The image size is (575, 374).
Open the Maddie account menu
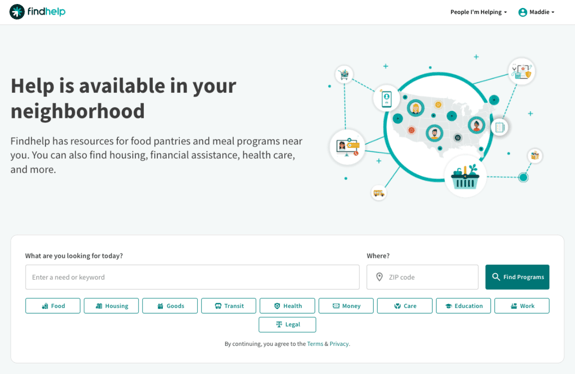point(536,12)
